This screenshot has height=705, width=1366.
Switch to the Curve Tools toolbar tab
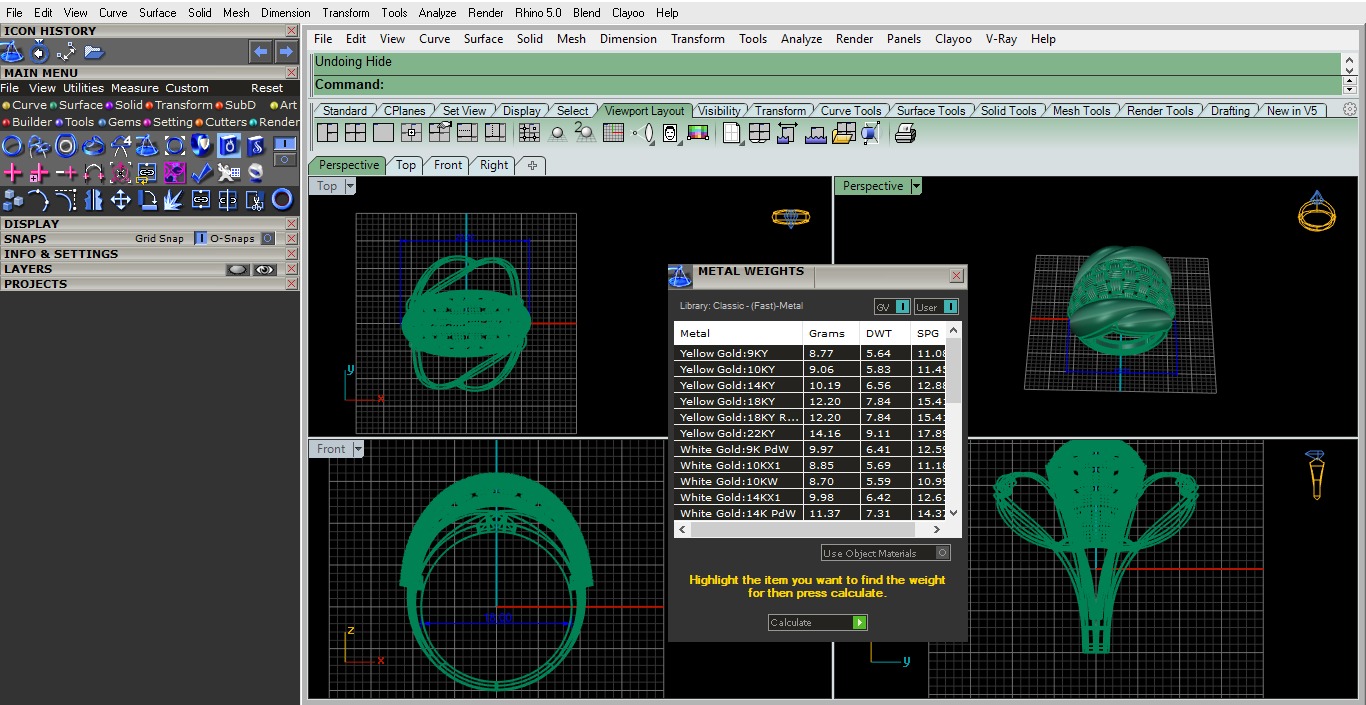click(851, 111)
